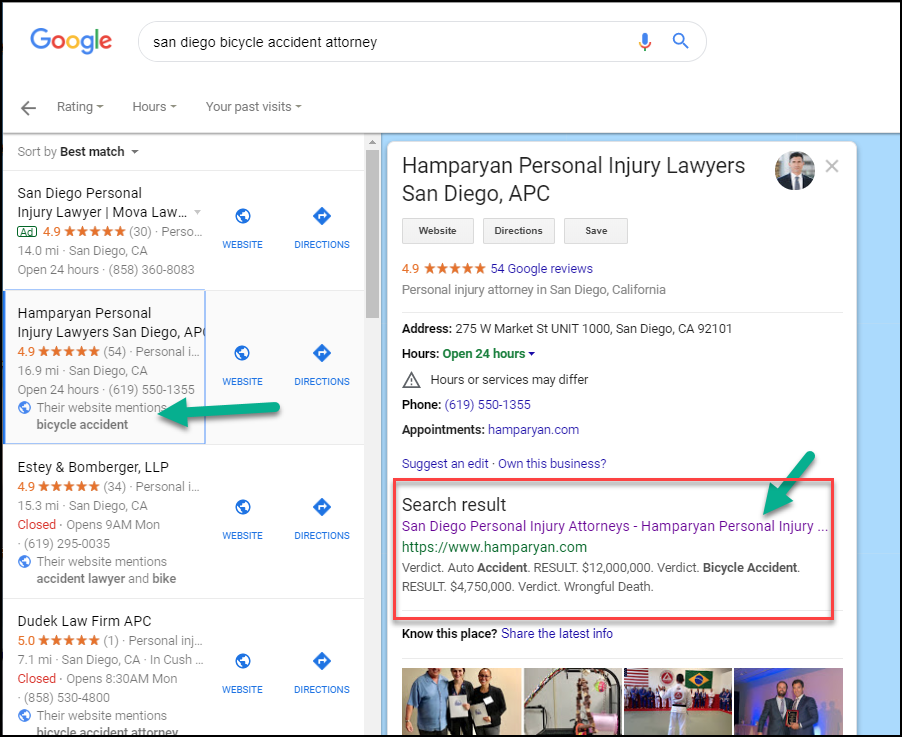The width and height of the screenshot is (902, 737).
Task: Expand Open 24 hours schedule in details panel
Action: [488, 354]
